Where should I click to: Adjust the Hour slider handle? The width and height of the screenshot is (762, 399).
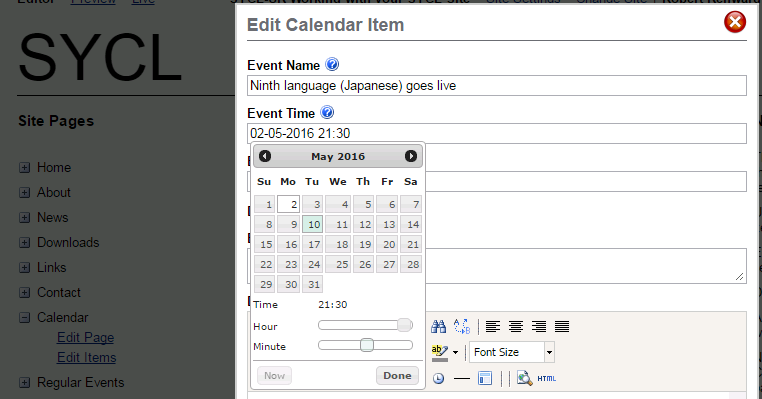click(404, 325)
